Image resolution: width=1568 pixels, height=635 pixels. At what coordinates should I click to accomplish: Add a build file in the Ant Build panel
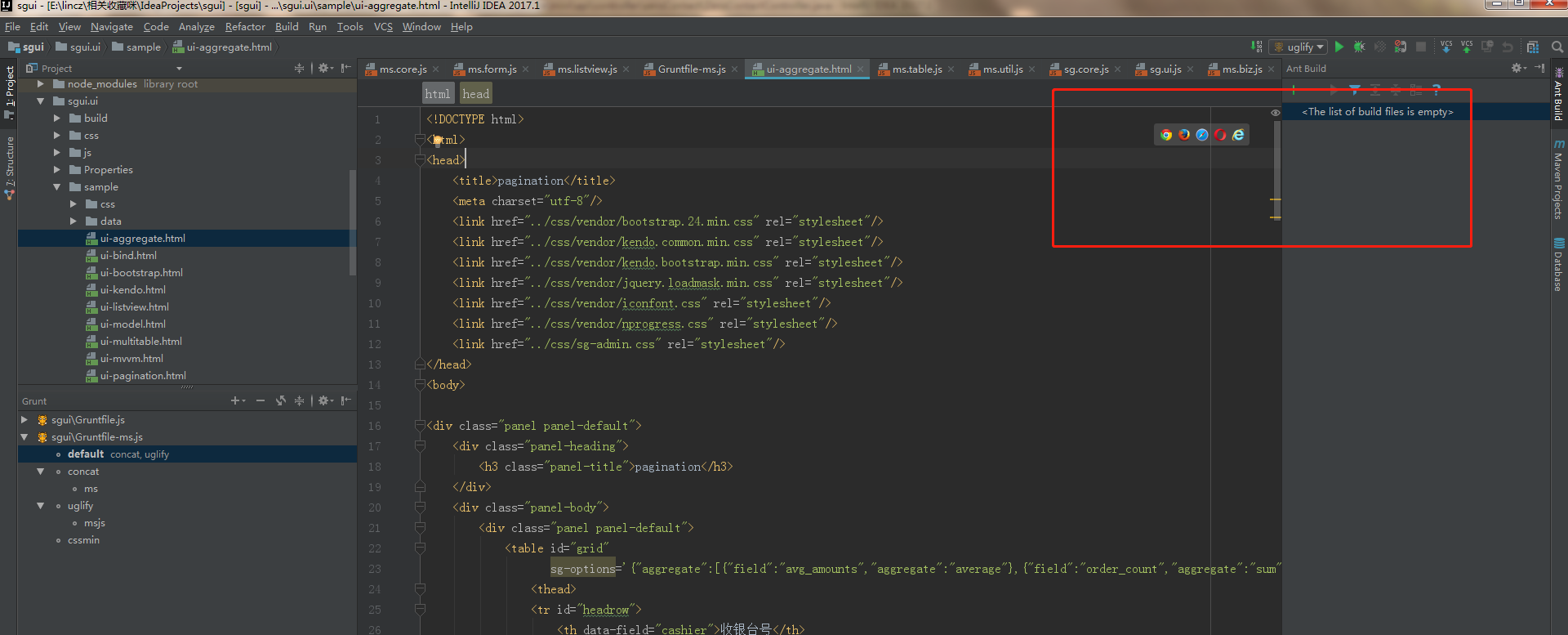click(x=1294, y=90)
